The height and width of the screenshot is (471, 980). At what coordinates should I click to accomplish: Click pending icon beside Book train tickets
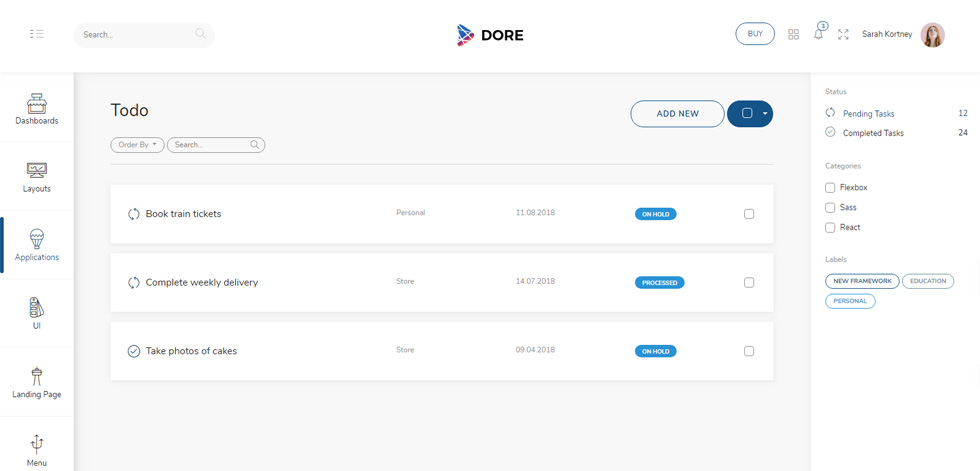133,214
